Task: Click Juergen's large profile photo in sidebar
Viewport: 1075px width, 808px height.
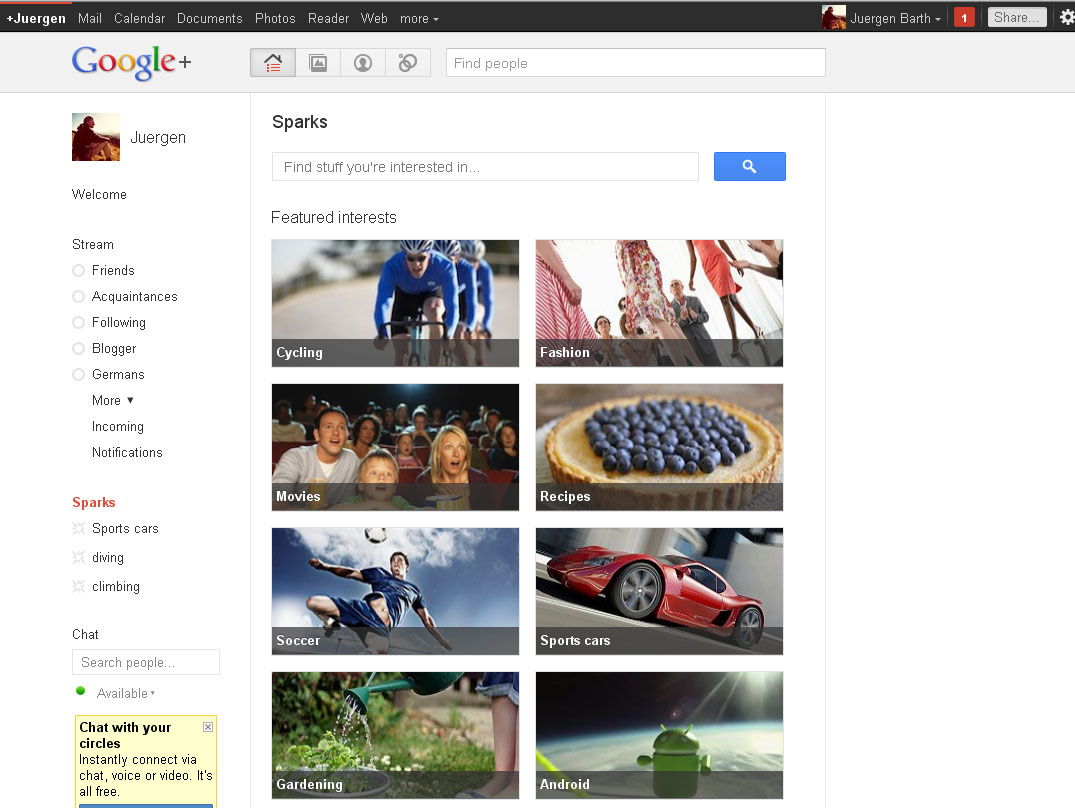Action: tap(96, 137)
